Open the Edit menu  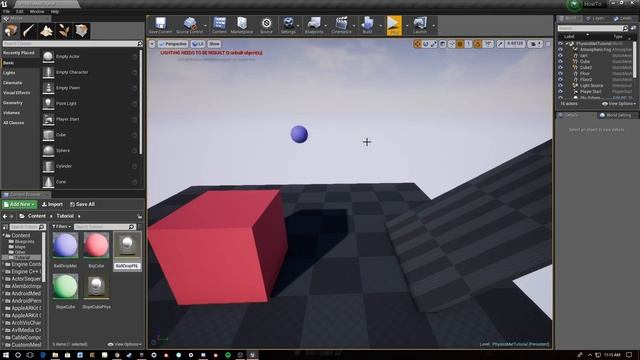coord(20,11)
